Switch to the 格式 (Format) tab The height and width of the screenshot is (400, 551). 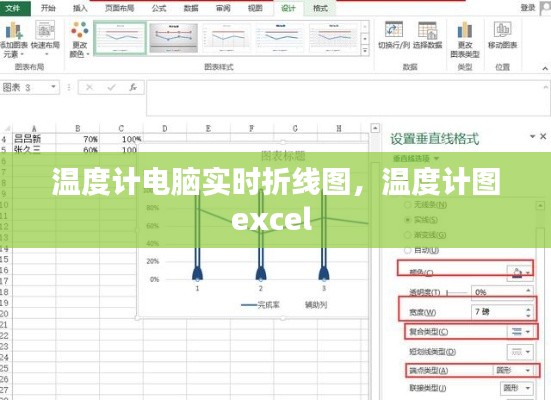click(x=320, y=8)
